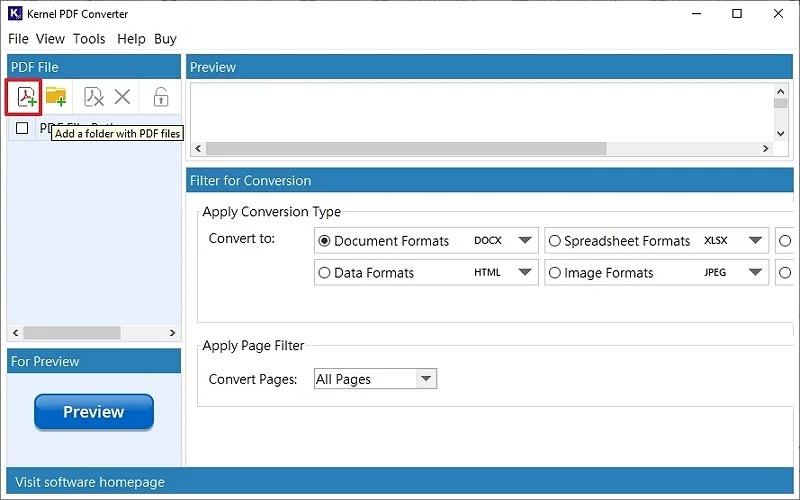Click the Add folder with PDF files icon

coord(56,96)
